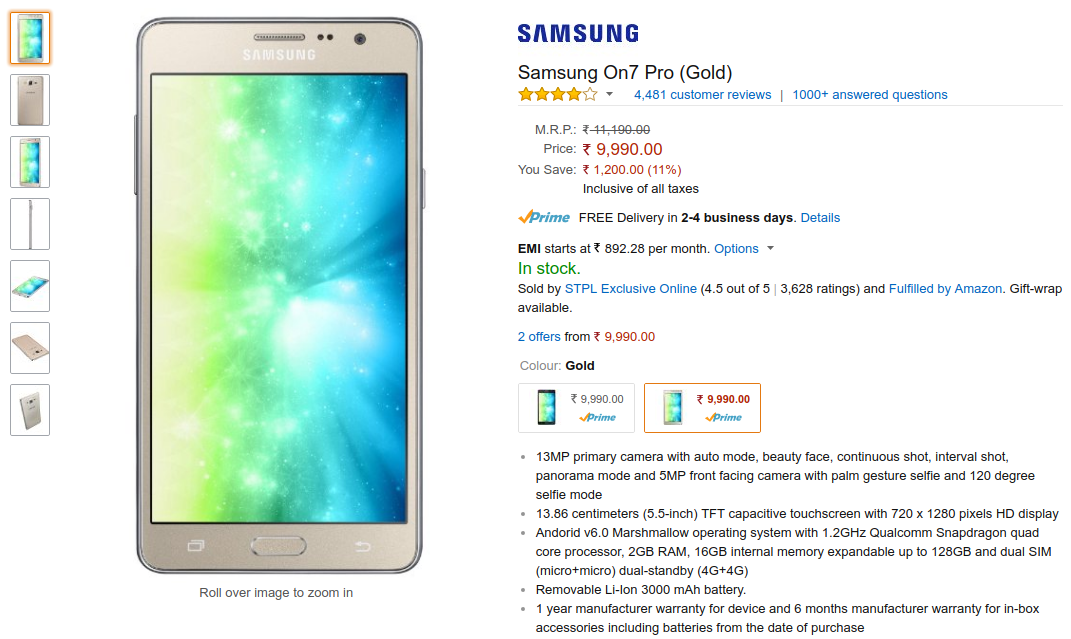Image resolution: width=1071 pixels, height=639 pixels.
Task: Open EMI Options link
Action: (736, 248)
